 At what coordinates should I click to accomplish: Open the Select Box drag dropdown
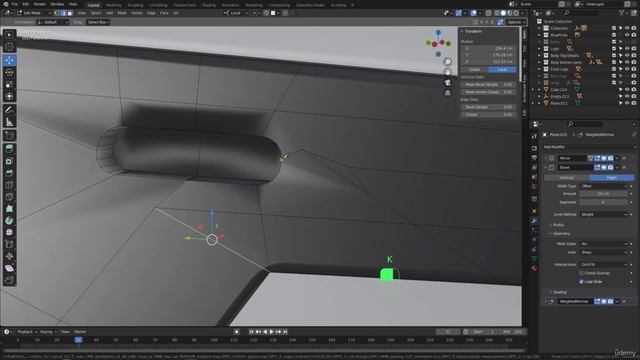coord(98,22)
